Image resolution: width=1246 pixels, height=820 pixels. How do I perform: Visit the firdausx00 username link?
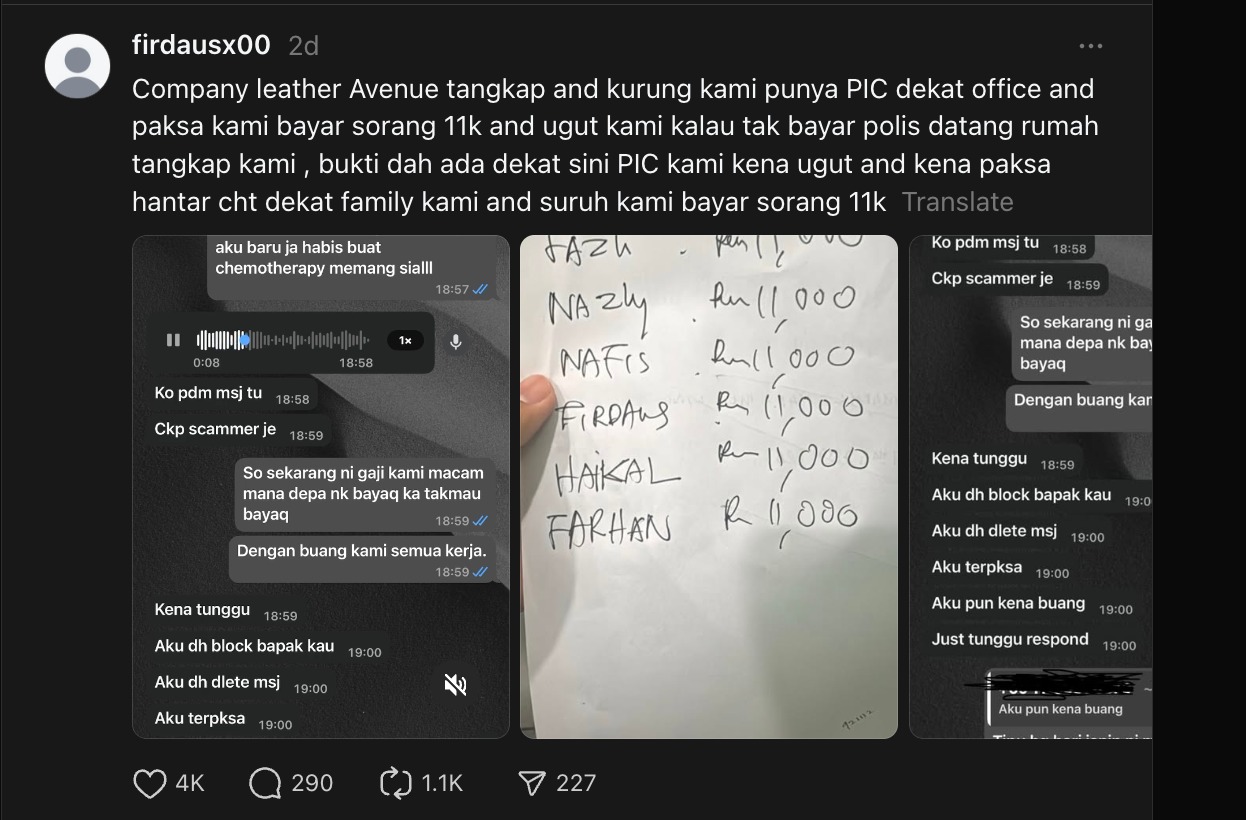201,45
